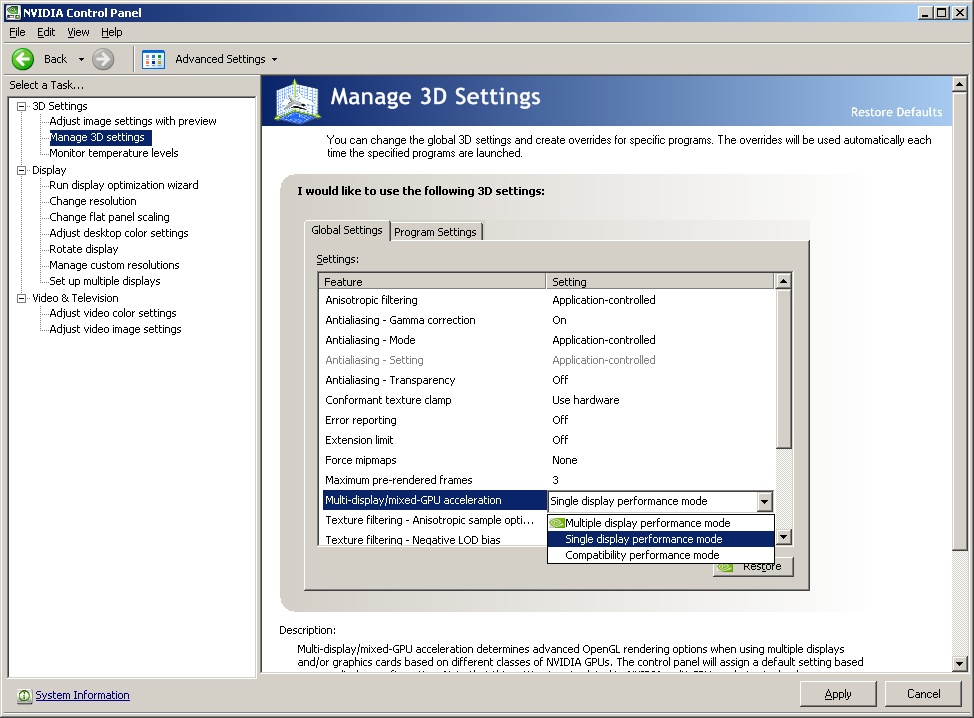974x718 pixels.
Task: Open the Help menu
Action: (112, 32)
